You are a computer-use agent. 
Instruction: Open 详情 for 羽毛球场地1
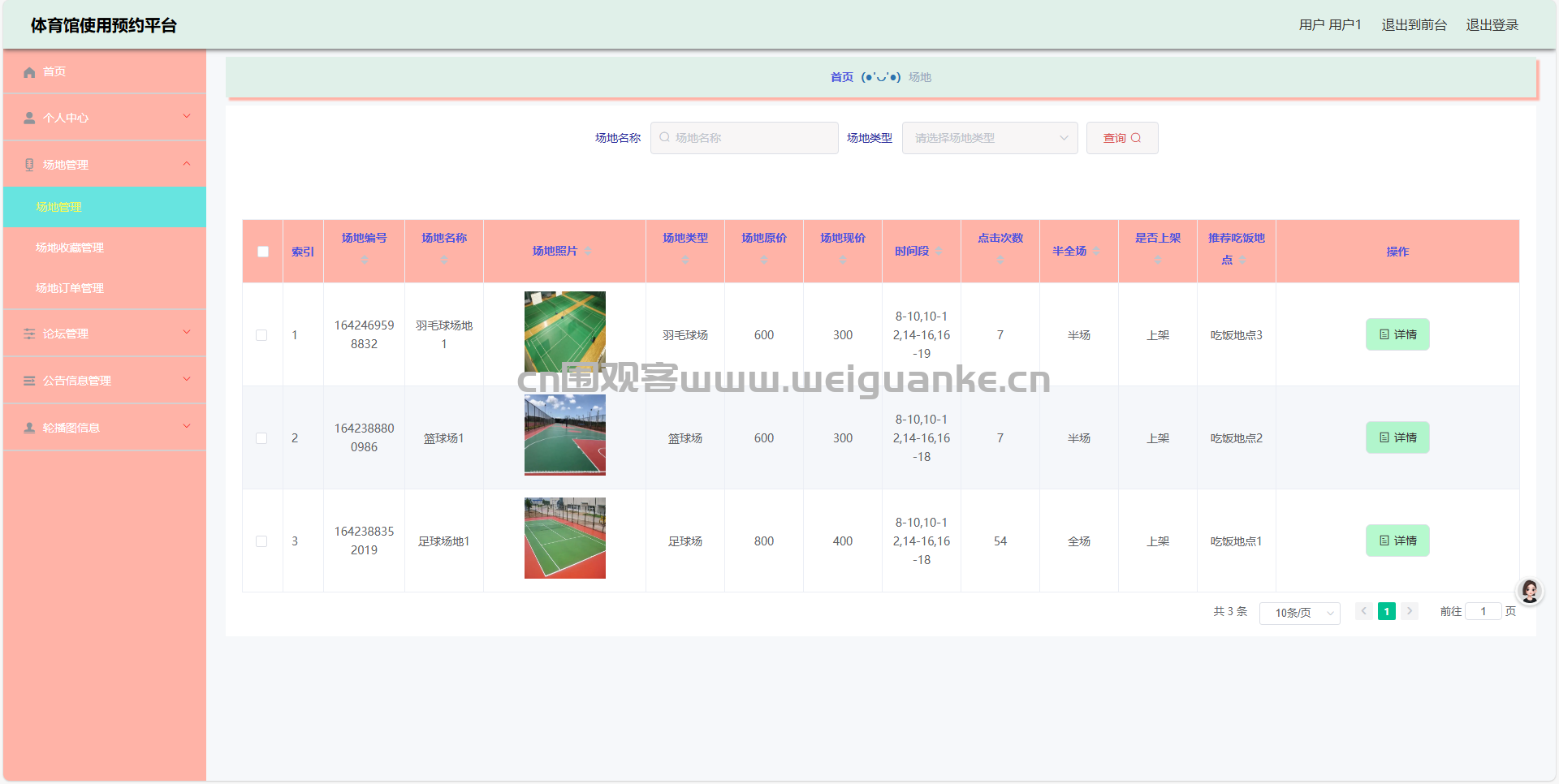[1397, 334]
